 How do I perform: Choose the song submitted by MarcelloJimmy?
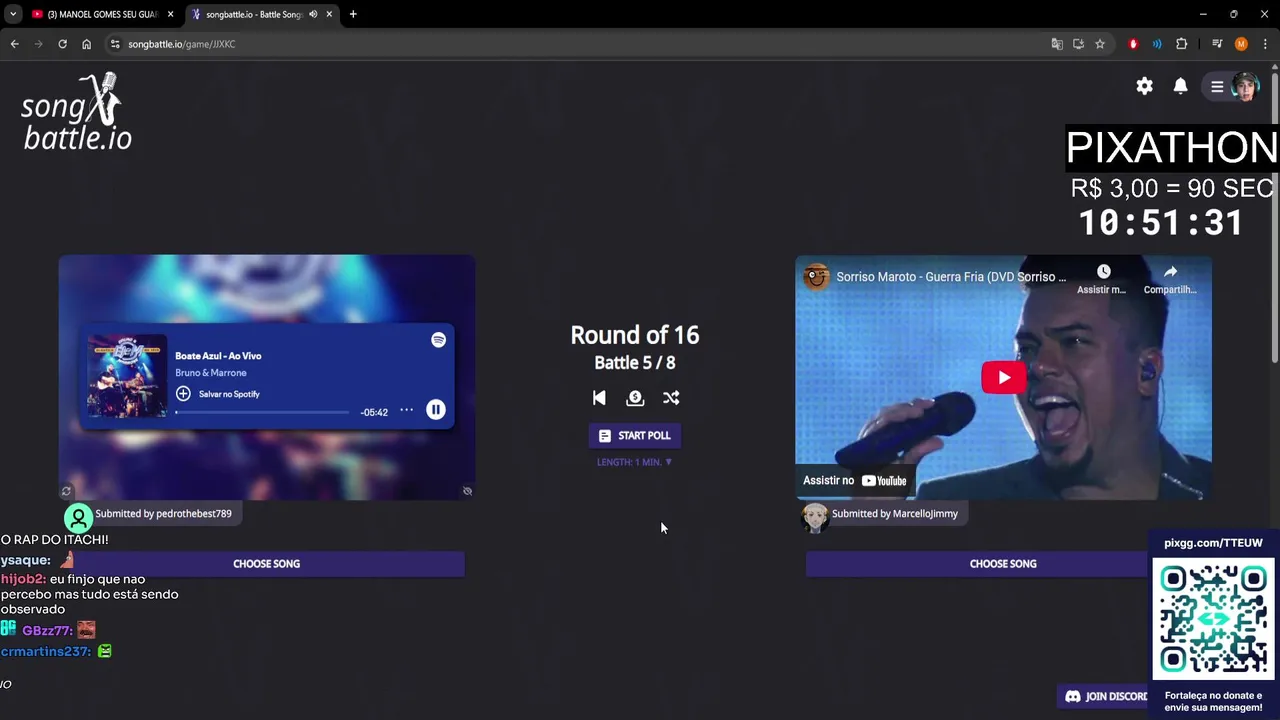(x=1003, y=564)
